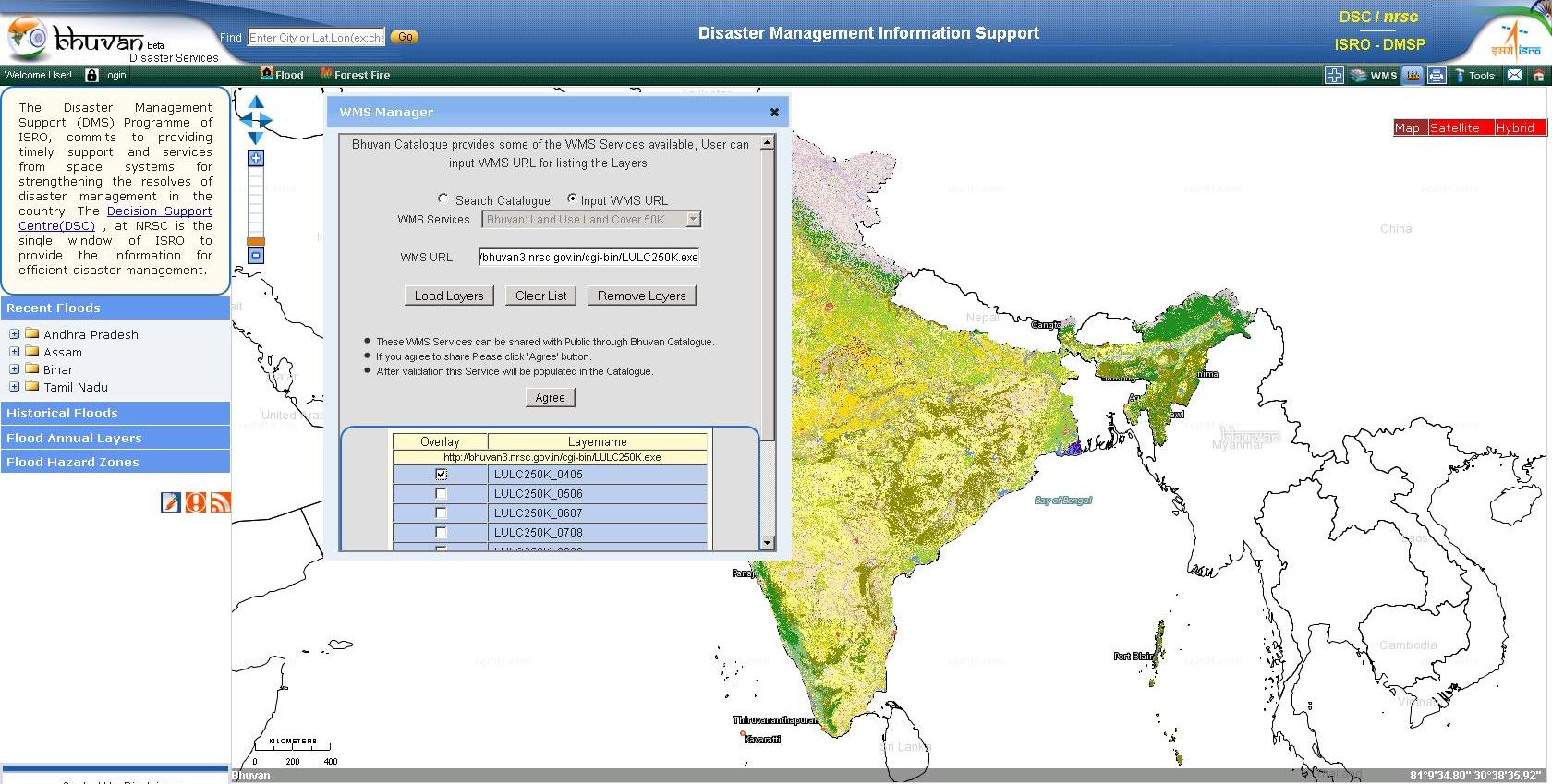This screenshot has width=1552, height=784.
Task: Click the Remove Layers button
Action: [x=642, y=296]
